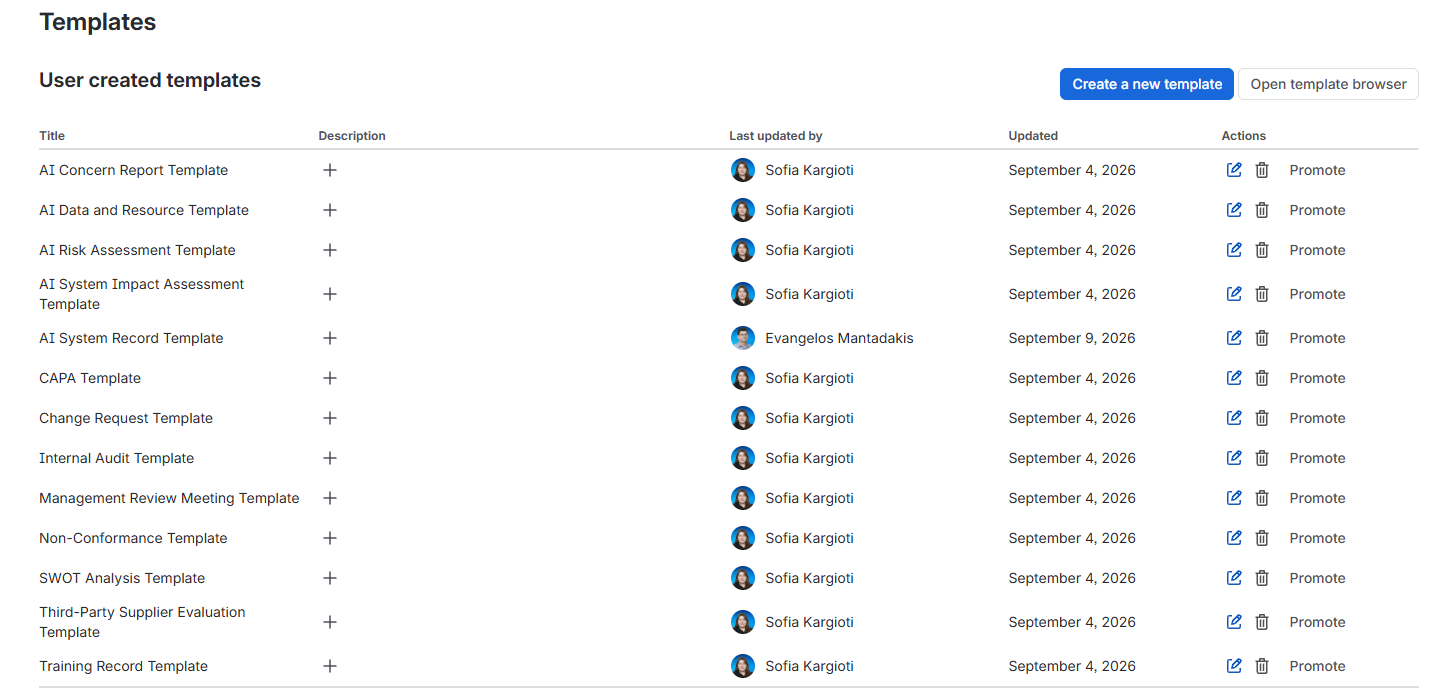Edit the AI Concern Report Template

(1234, 170)
